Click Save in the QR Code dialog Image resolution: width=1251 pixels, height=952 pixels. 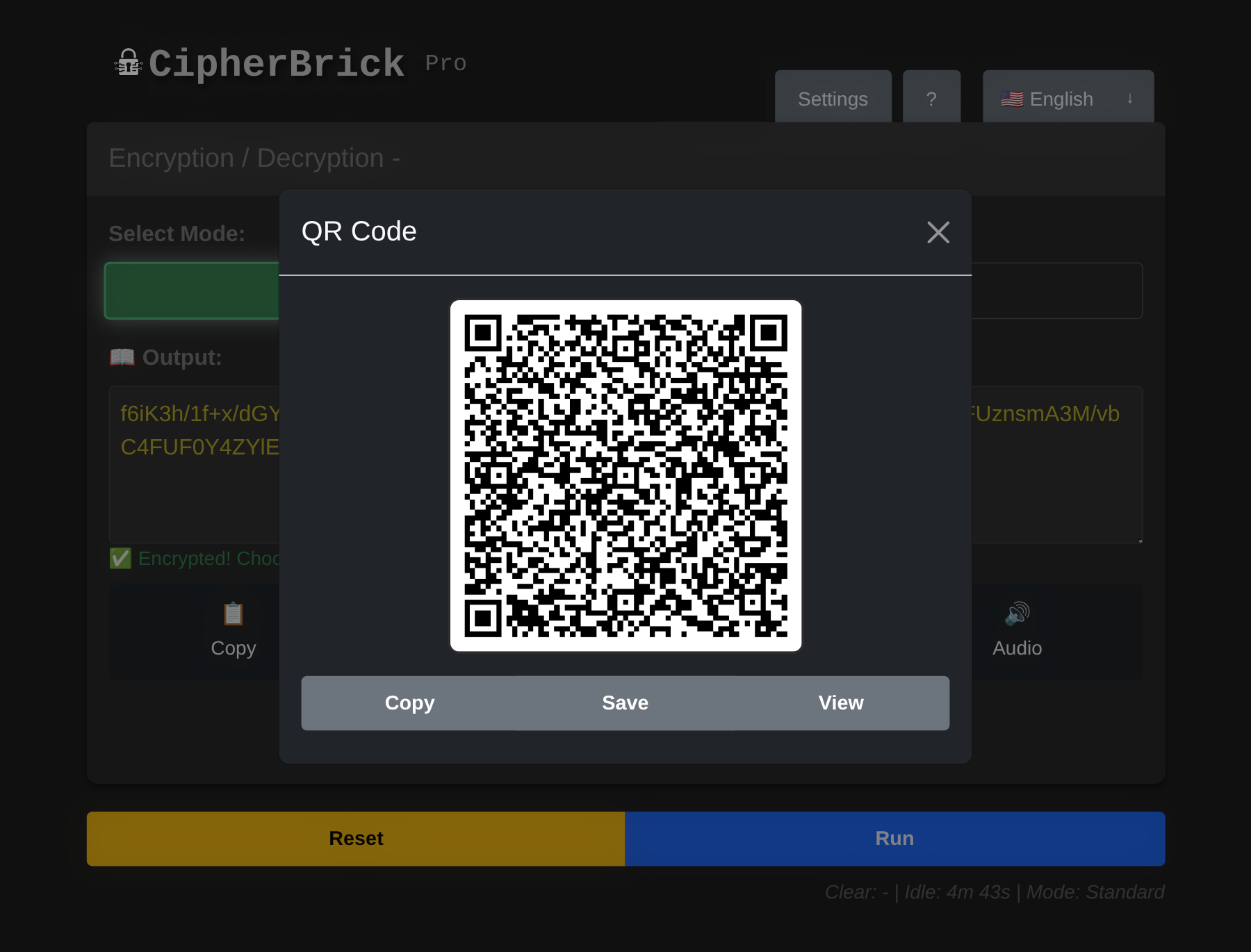tap(624, 703)
